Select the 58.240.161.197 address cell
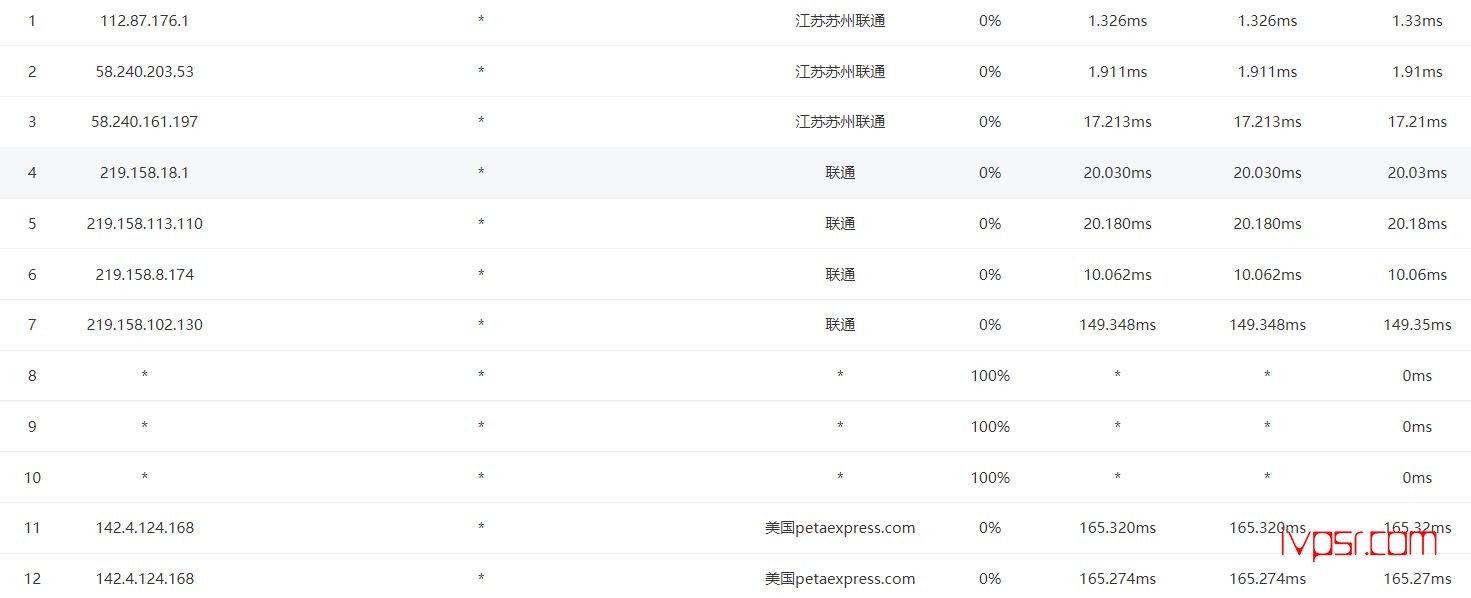Screen dimensions: 1471x598 [144, 121]
